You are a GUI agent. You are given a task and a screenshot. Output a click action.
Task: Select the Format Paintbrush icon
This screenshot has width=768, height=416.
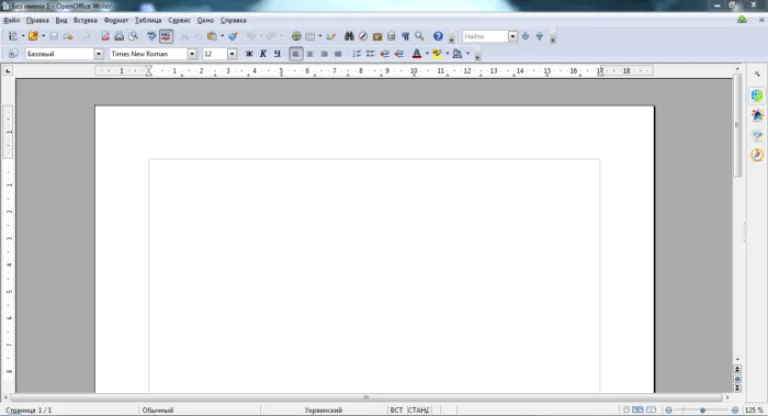(x=233, y=36)
